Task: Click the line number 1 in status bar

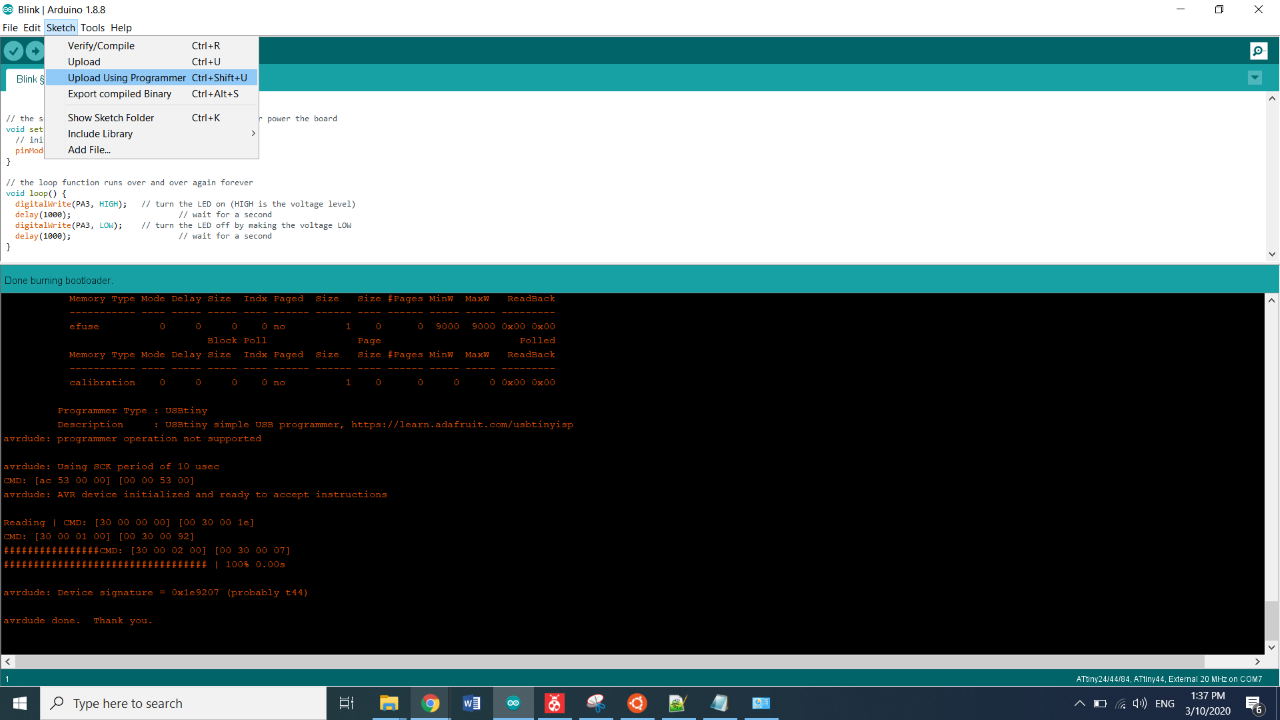Action: coord(7,679)
